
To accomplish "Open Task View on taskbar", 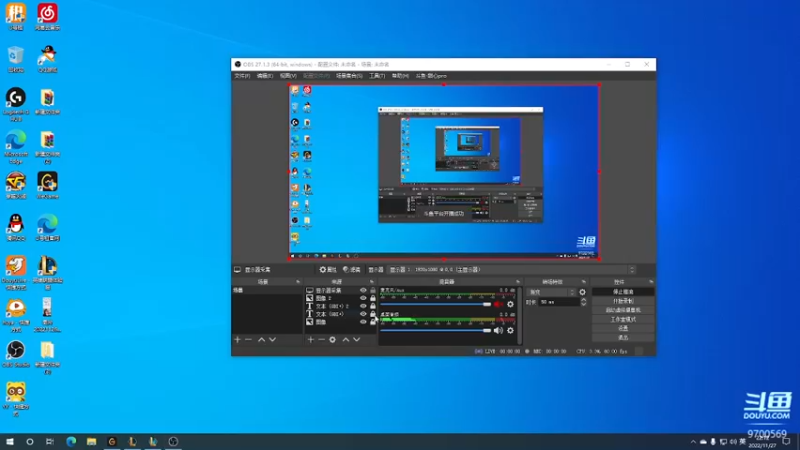I will click(x=49, y=441).
